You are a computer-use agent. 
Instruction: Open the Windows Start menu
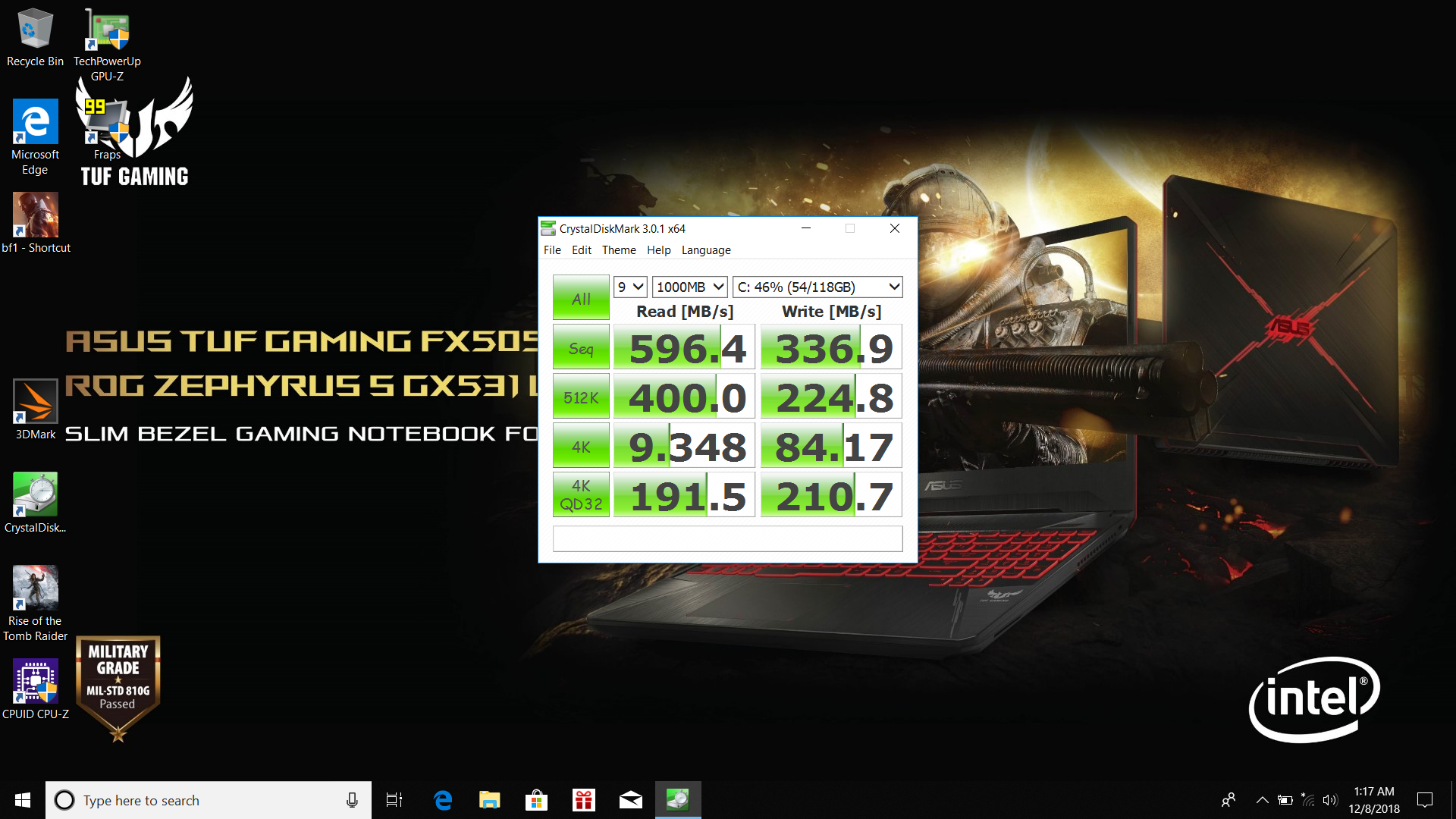click(x=23, y=800)
